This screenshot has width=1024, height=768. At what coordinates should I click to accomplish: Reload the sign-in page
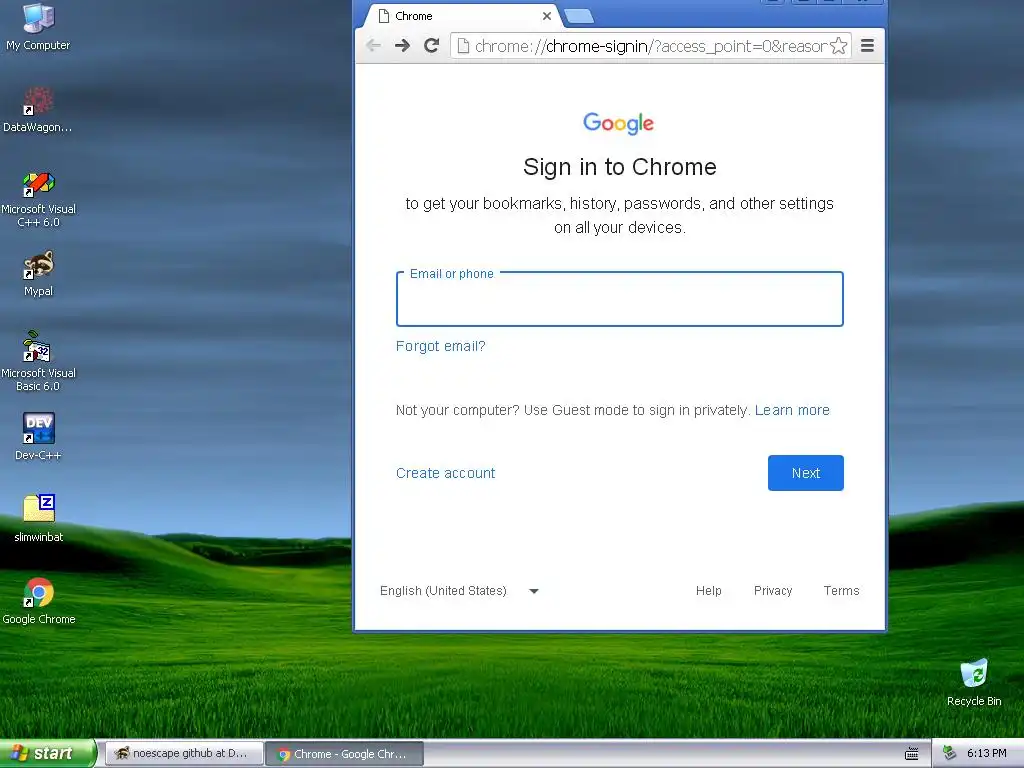pos(431,46)
